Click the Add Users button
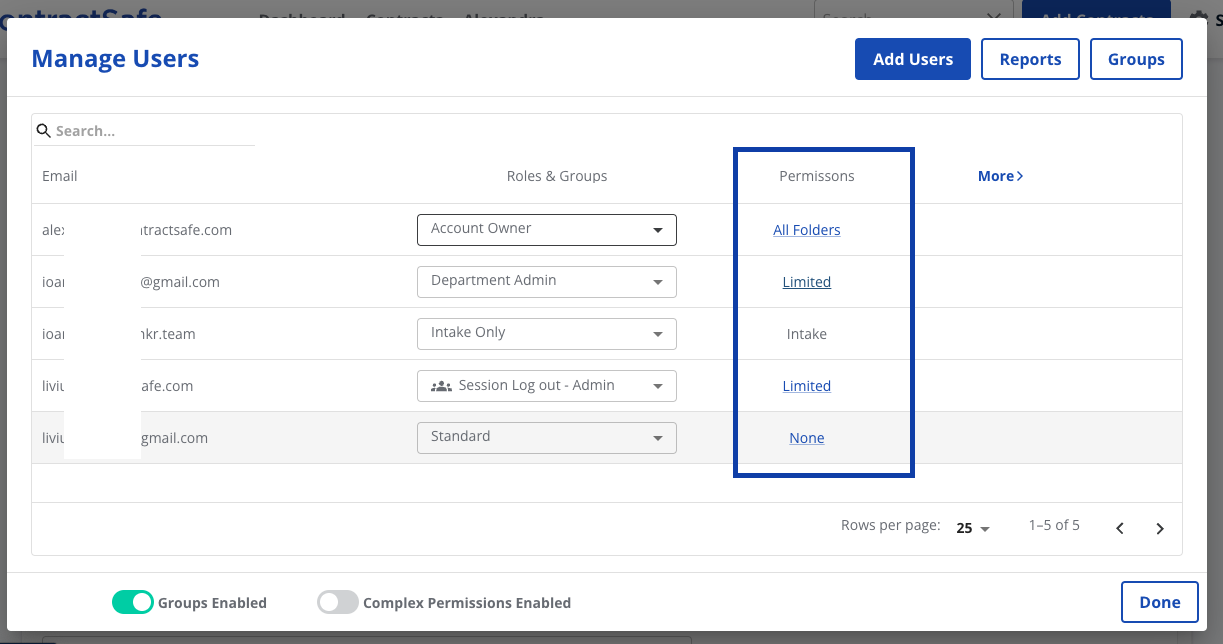 pos(912,58)
